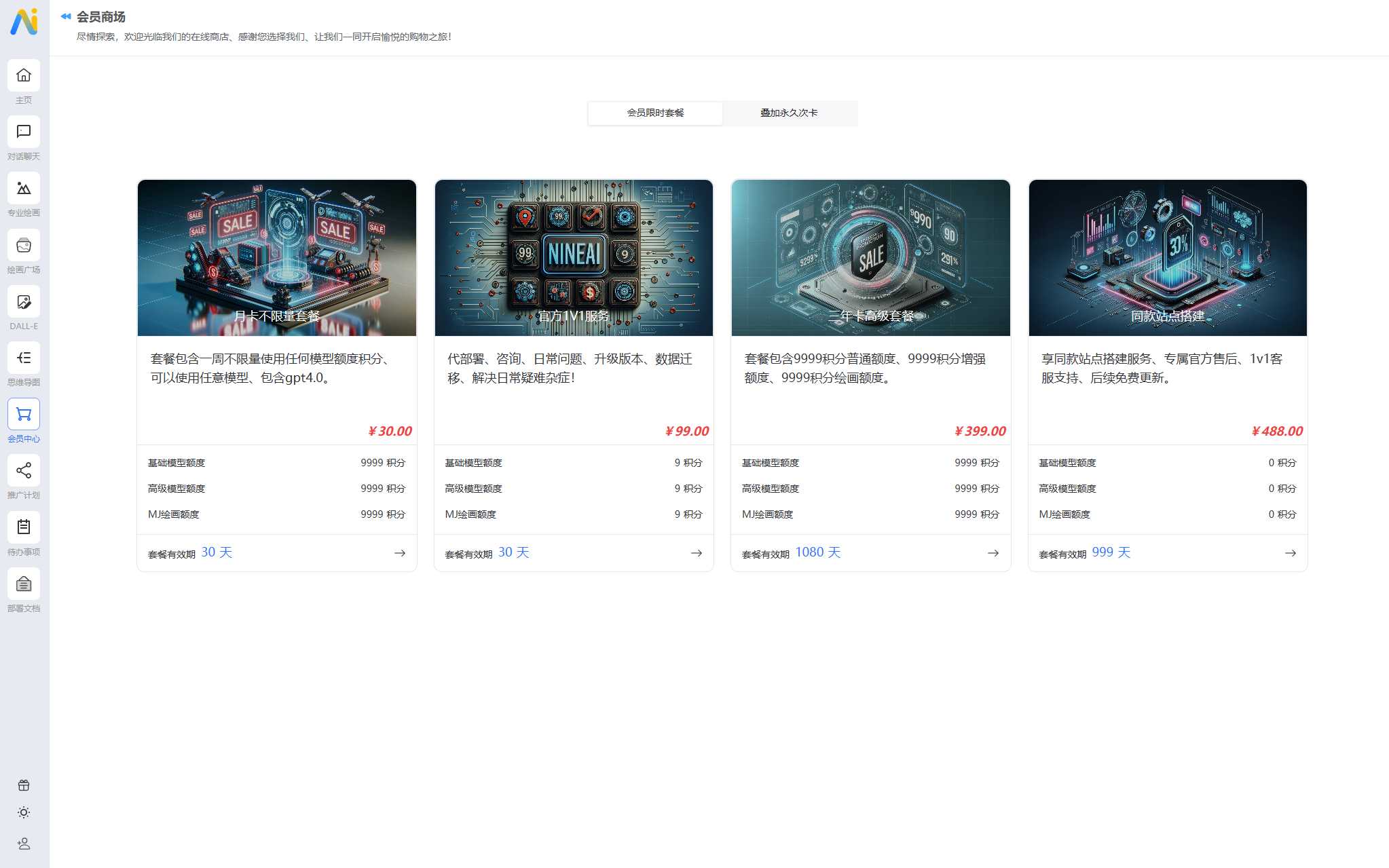Click 同款站点搭建 card image

(1167, 257)
